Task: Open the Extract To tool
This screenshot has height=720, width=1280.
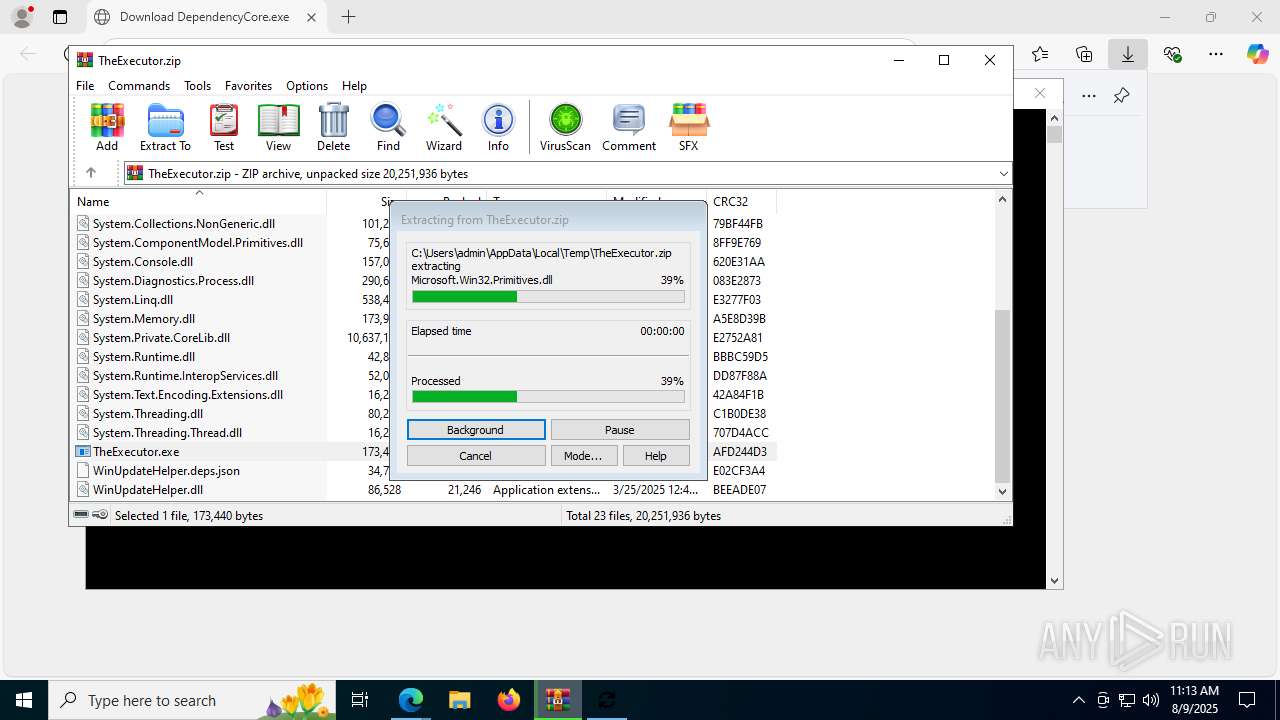Action: [x=165, y=127]
